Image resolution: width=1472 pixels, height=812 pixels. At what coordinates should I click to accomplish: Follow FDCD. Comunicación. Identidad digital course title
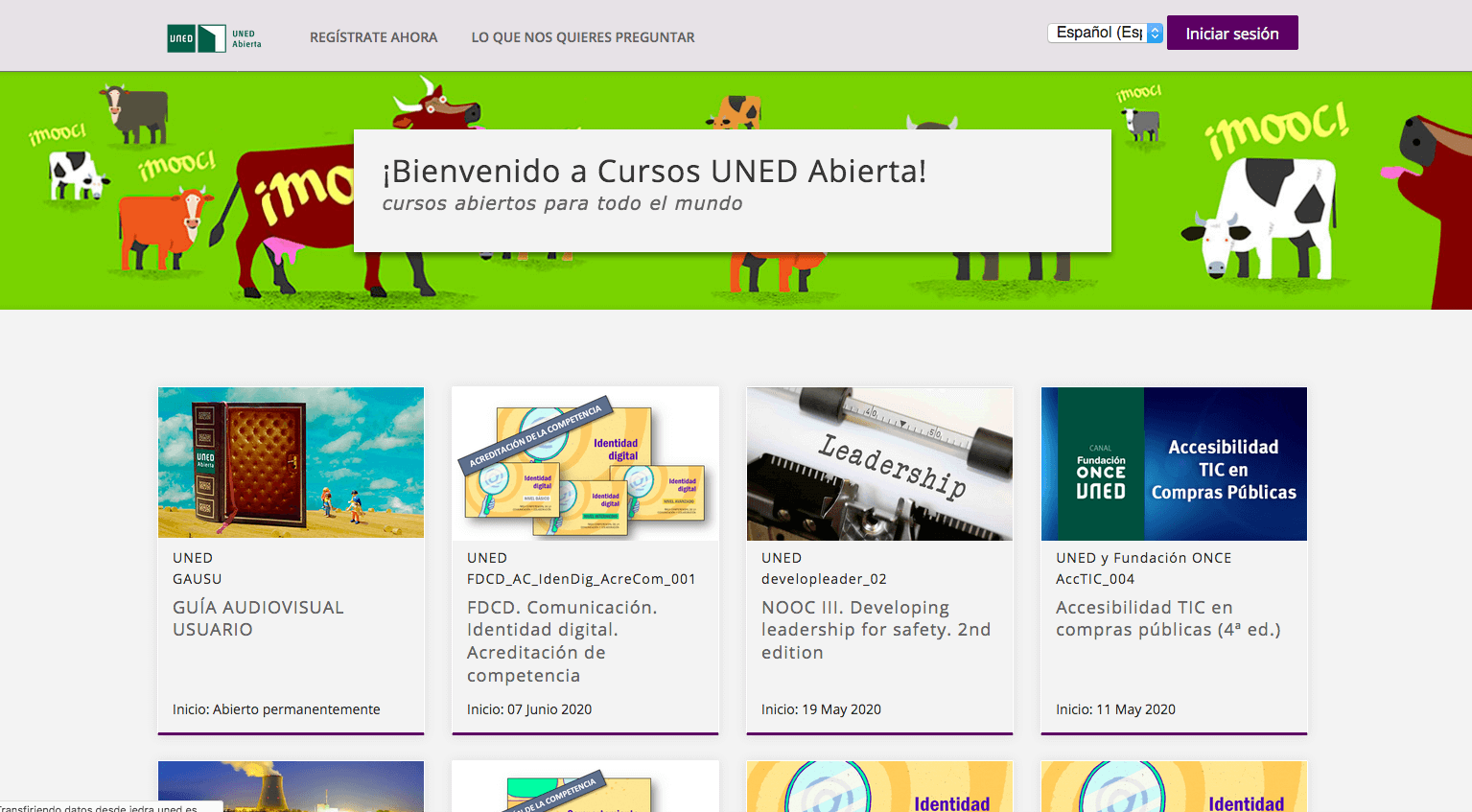(x=562, y=641)
